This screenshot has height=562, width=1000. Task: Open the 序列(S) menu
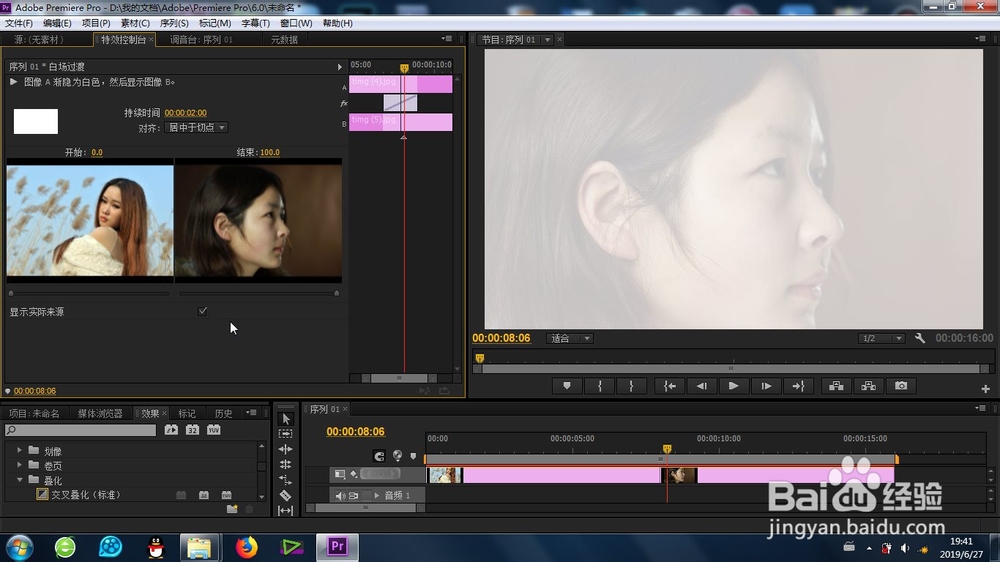point(174,23)
